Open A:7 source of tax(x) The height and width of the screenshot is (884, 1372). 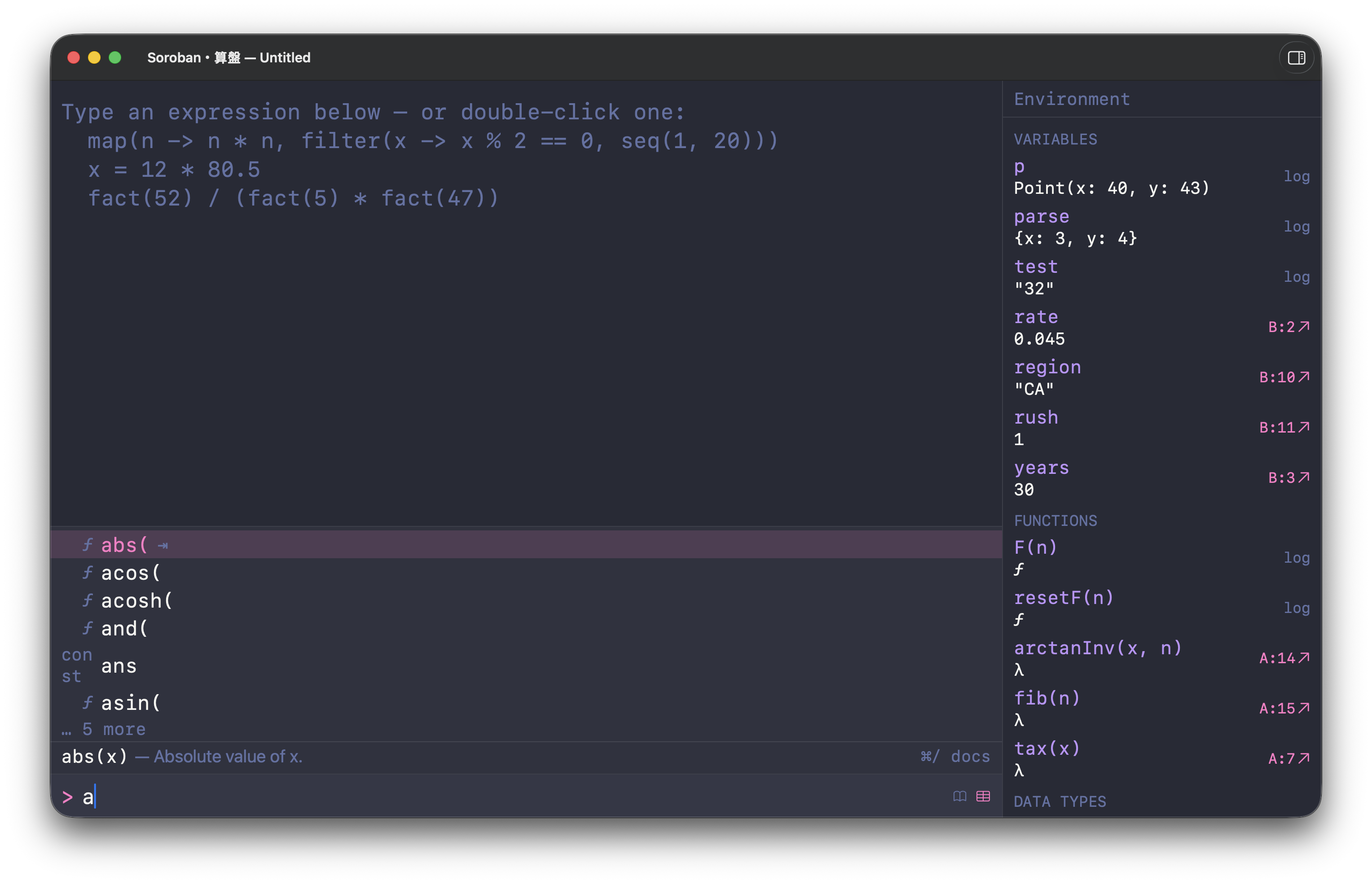(x=1288, y=758)
